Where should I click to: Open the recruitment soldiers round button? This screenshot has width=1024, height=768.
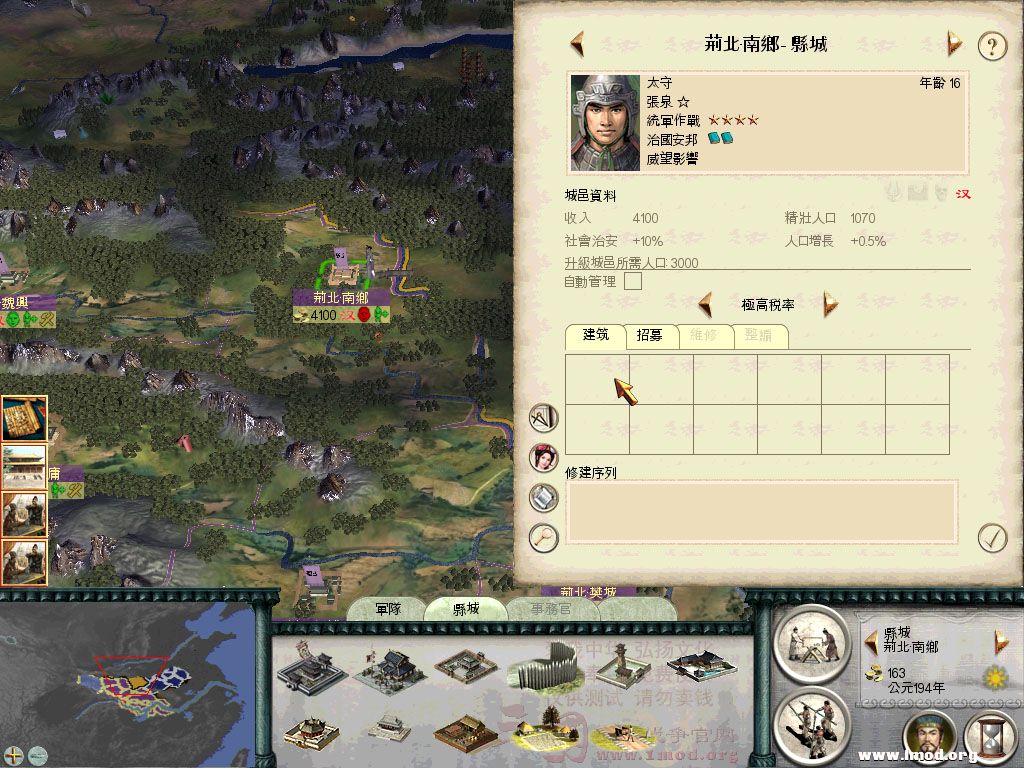[x=811, y=726]
